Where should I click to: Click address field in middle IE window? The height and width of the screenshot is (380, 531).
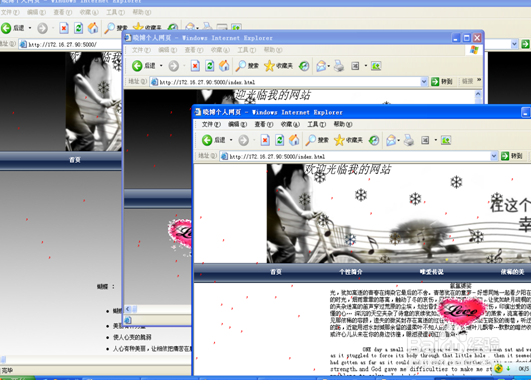pos(288,82)
